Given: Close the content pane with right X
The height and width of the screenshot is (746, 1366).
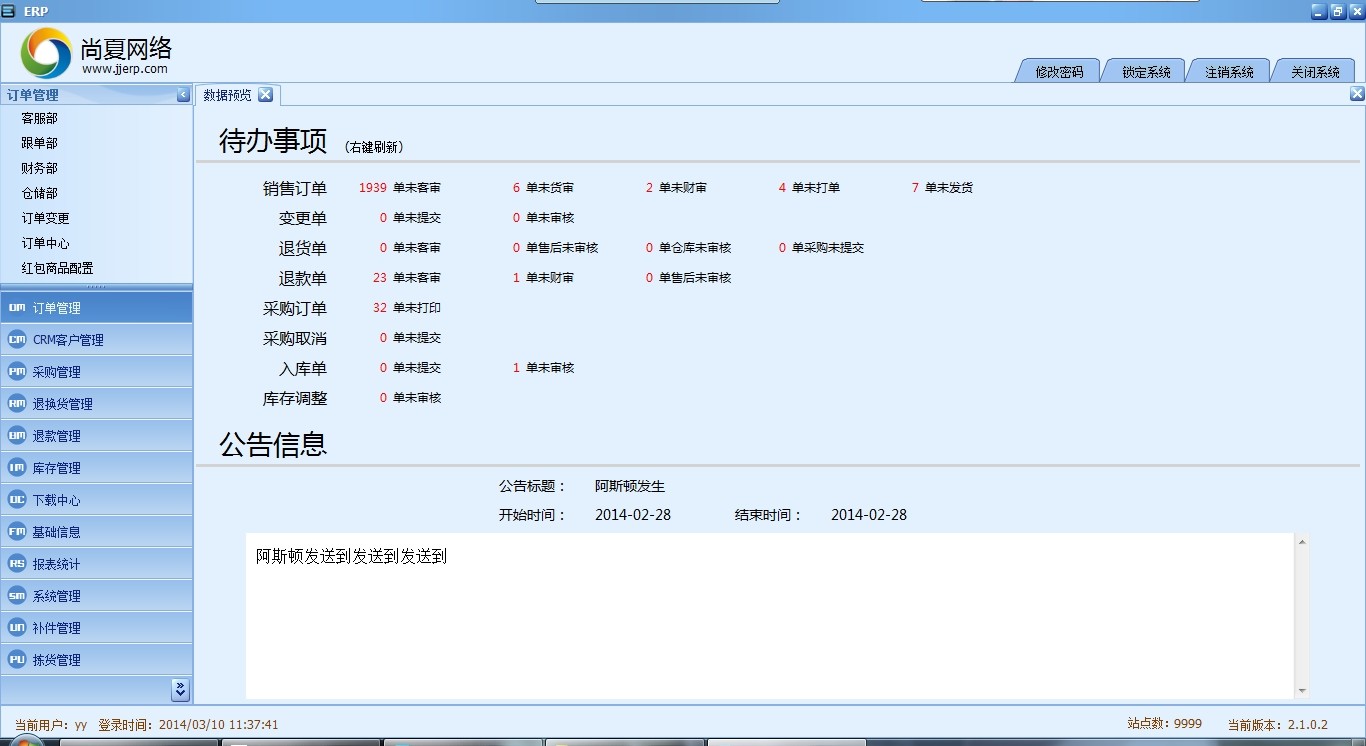Looking at the screenshot, I should [x=1357, y=94].
